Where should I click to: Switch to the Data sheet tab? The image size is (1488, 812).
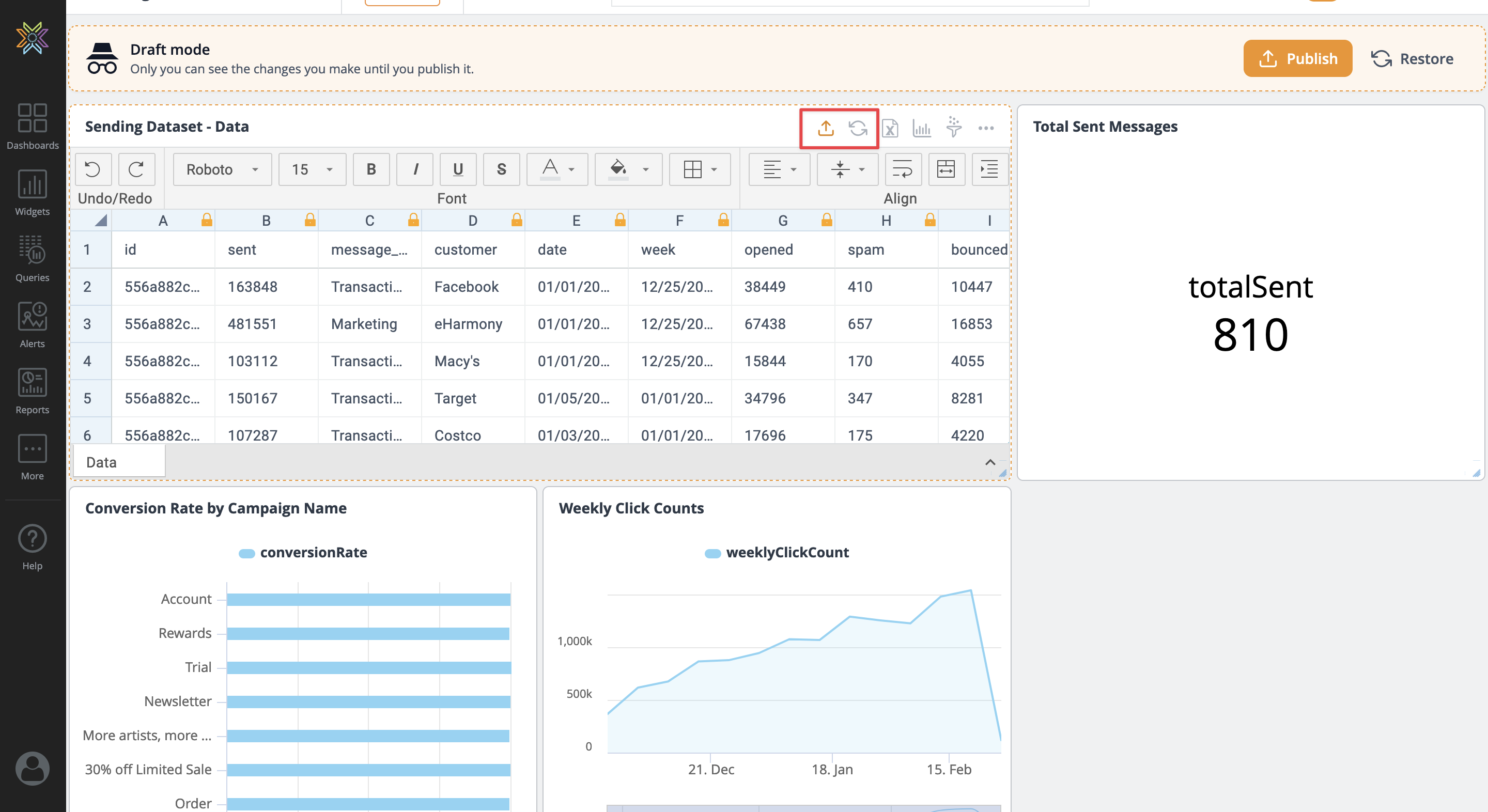click(101, 461)
